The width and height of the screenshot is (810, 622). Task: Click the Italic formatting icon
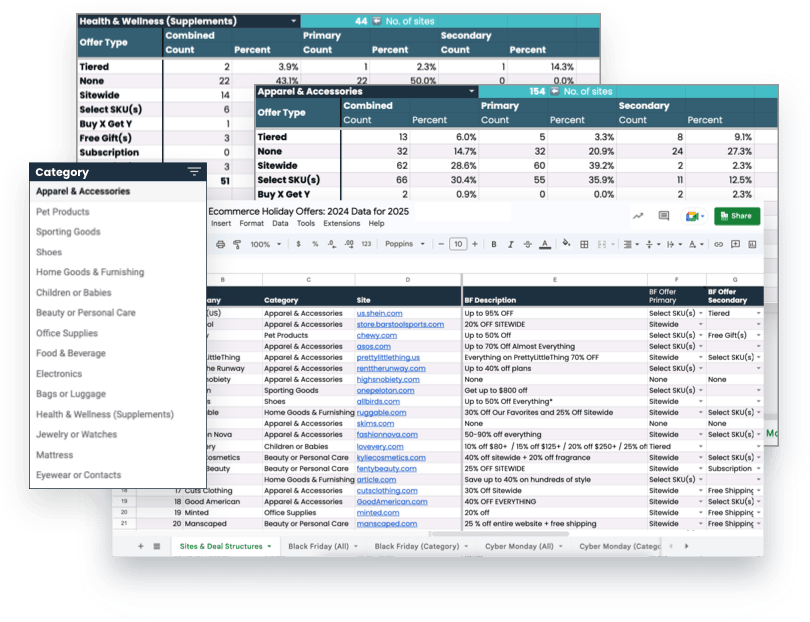tap(508, 244)
